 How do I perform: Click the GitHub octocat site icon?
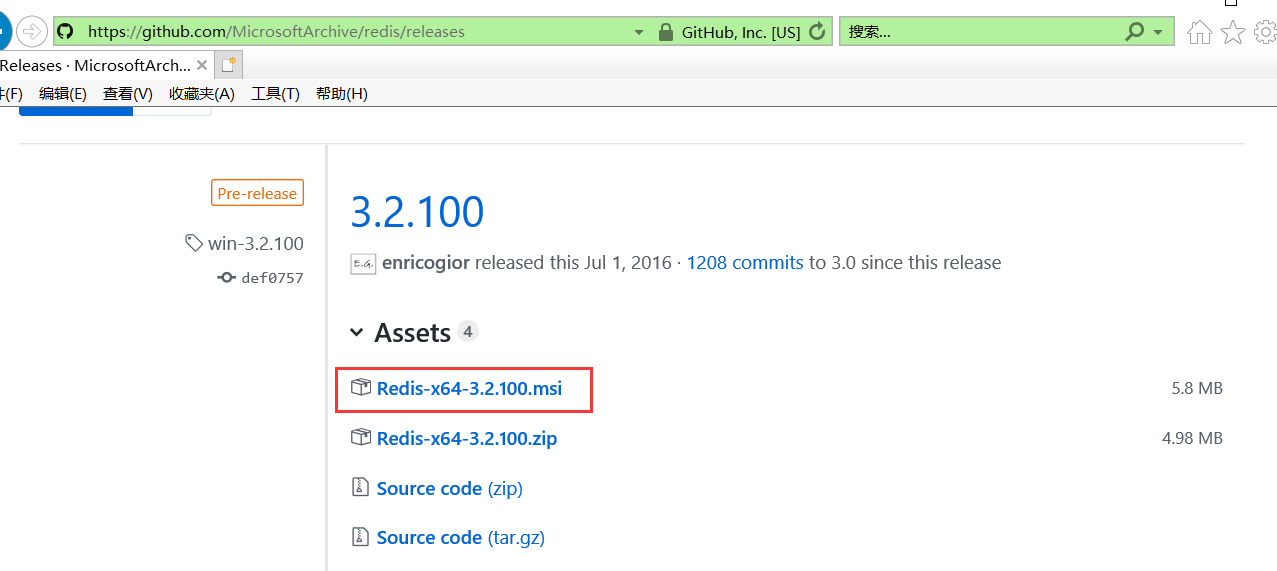coord(65,32)
